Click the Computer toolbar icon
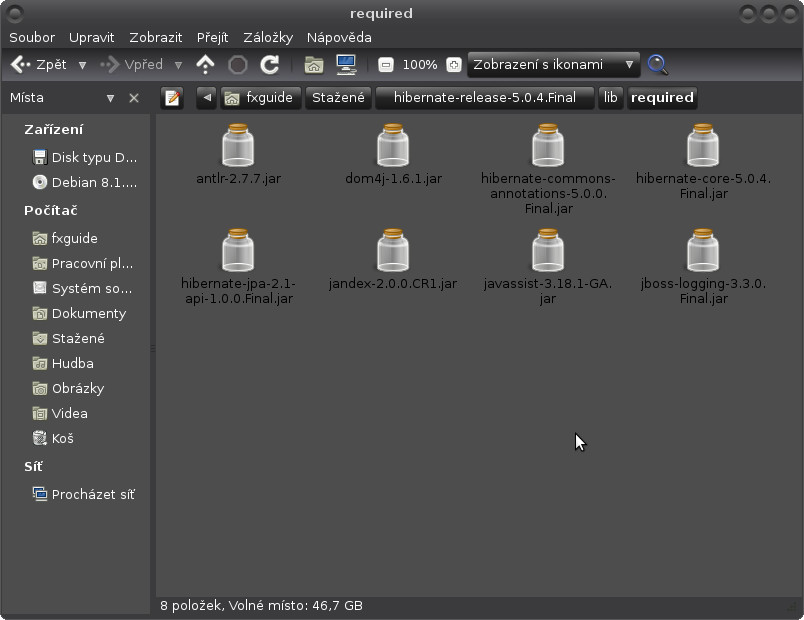This screenshot has height=620, width=804. pyautogui.click(x=346, y=65)
